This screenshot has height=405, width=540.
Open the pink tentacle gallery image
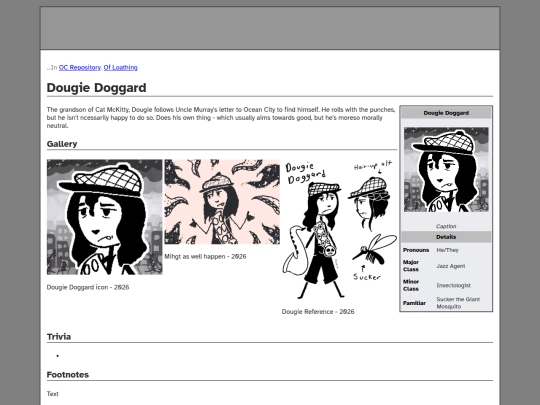click(222, 202)
